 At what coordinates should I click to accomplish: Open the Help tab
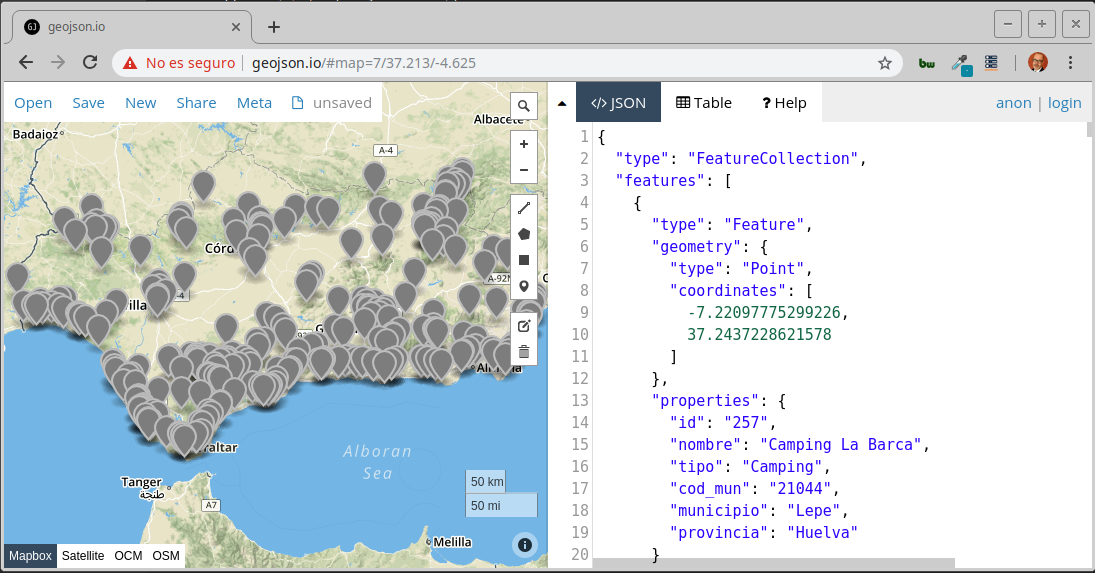click(784, 103)
